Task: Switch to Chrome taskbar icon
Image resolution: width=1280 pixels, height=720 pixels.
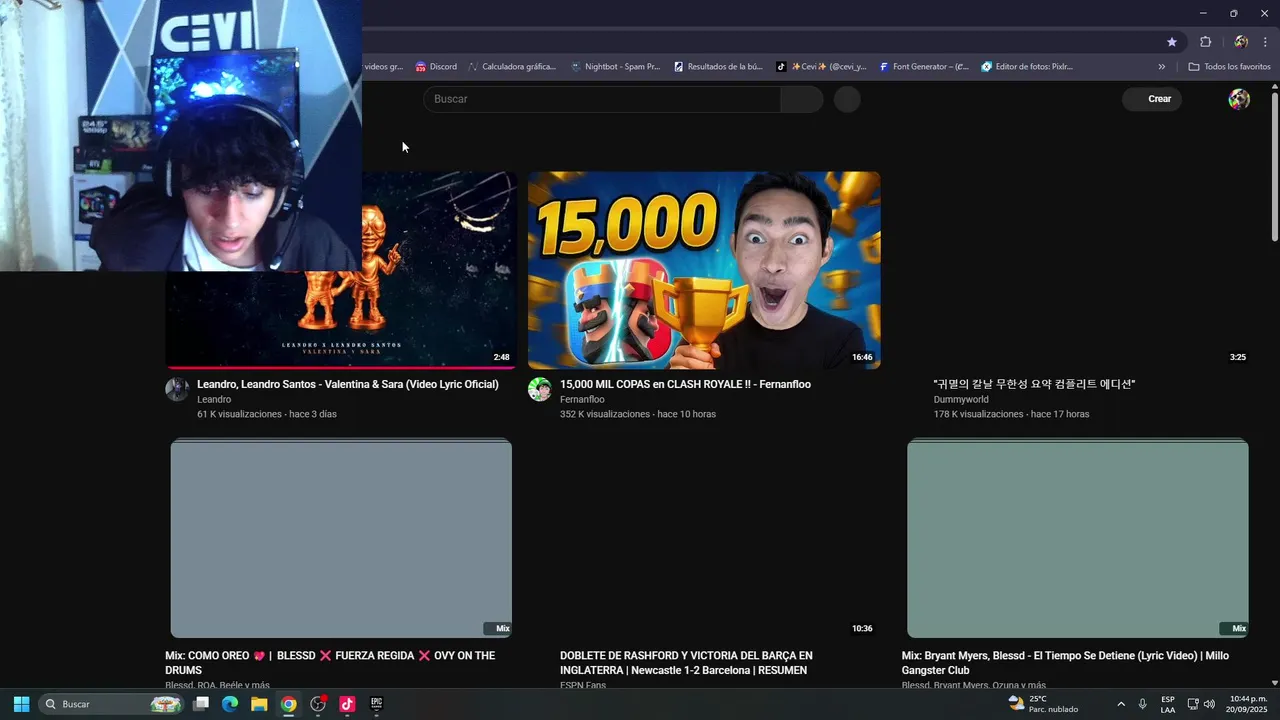Action: [288, 704]
